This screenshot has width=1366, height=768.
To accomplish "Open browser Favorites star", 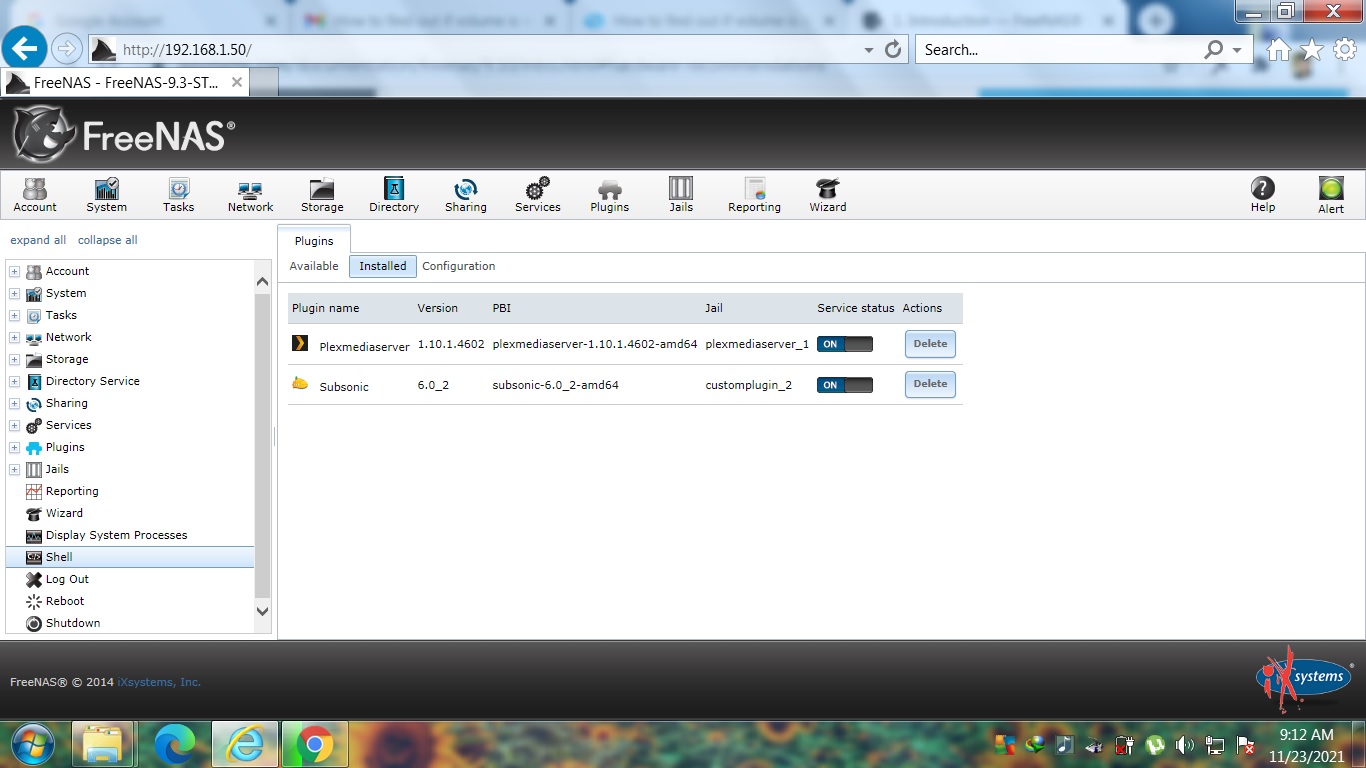I will pyautogui.click(x=1312, y=50).
